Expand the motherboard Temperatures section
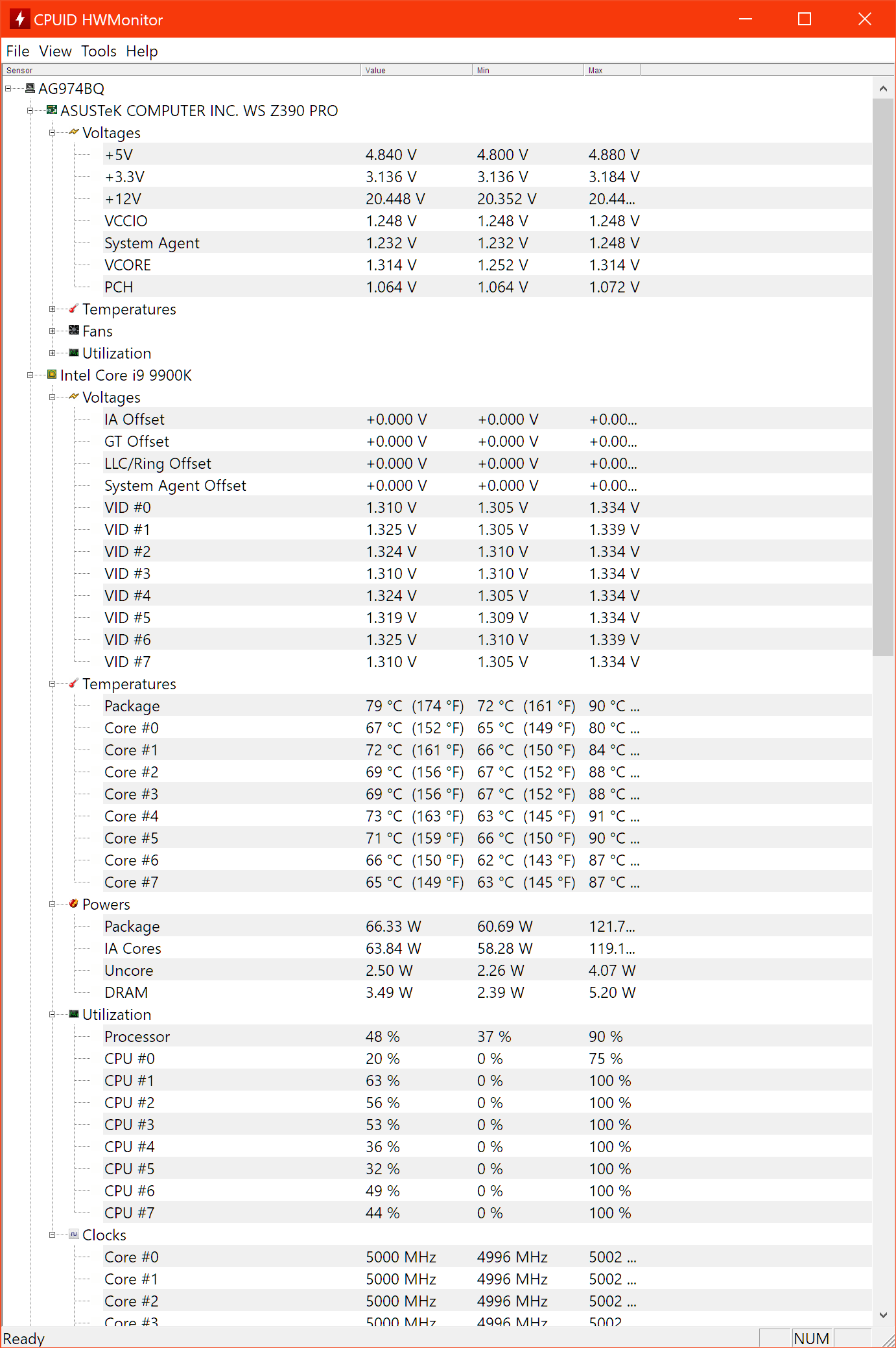896x1348 pixels. pos(52,309)
